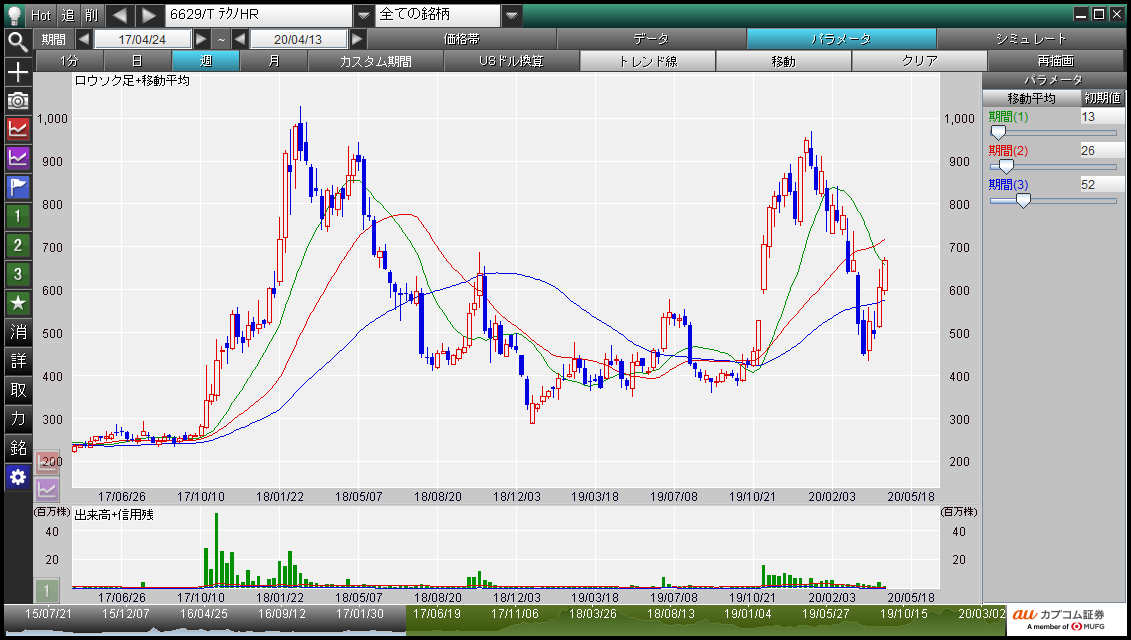This screenshot has height=640, width=1131.
Task: Click the 期間(1) value field showing 13
Action: click(x=1101, y=117)
